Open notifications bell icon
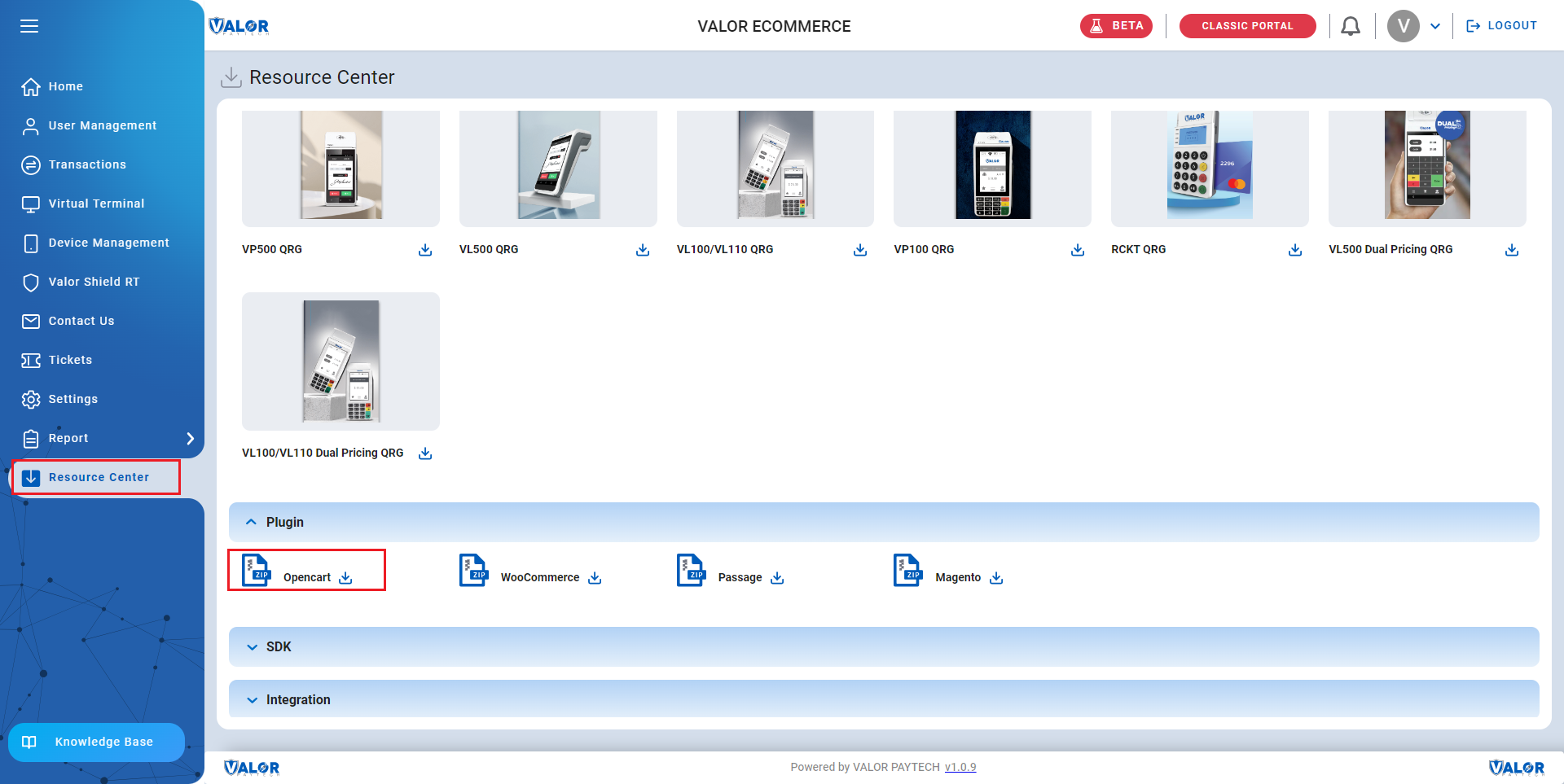This screenshot has height=784, width=1564. point(1351,26)
